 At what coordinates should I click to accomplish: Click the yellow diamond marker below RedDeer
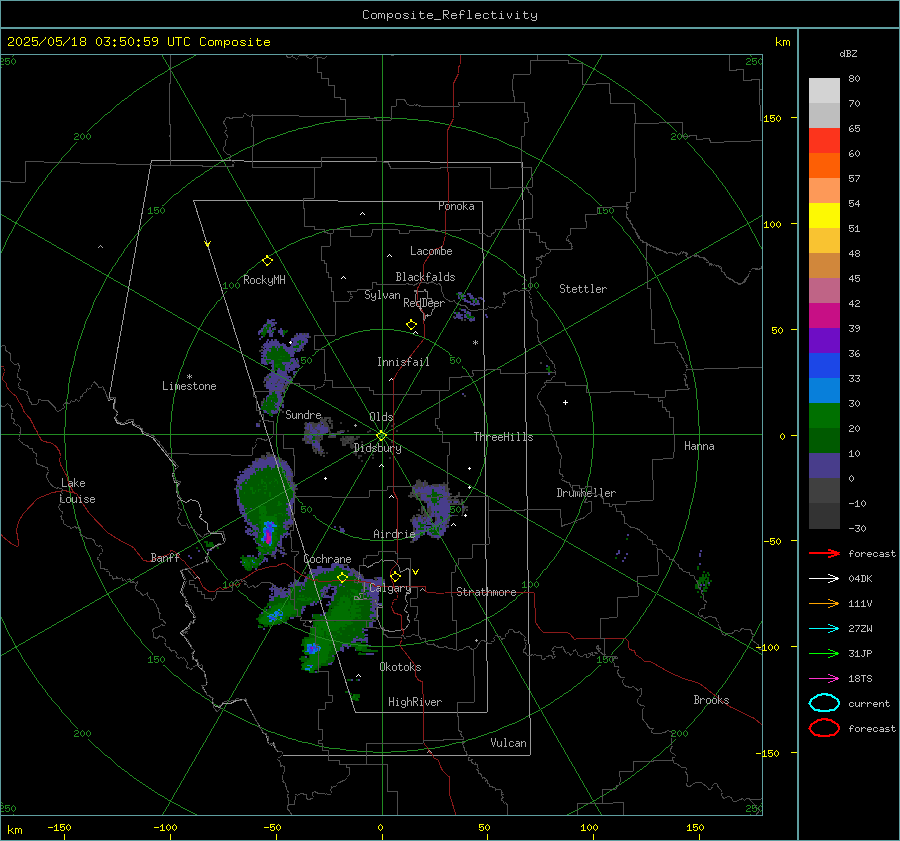411,325
